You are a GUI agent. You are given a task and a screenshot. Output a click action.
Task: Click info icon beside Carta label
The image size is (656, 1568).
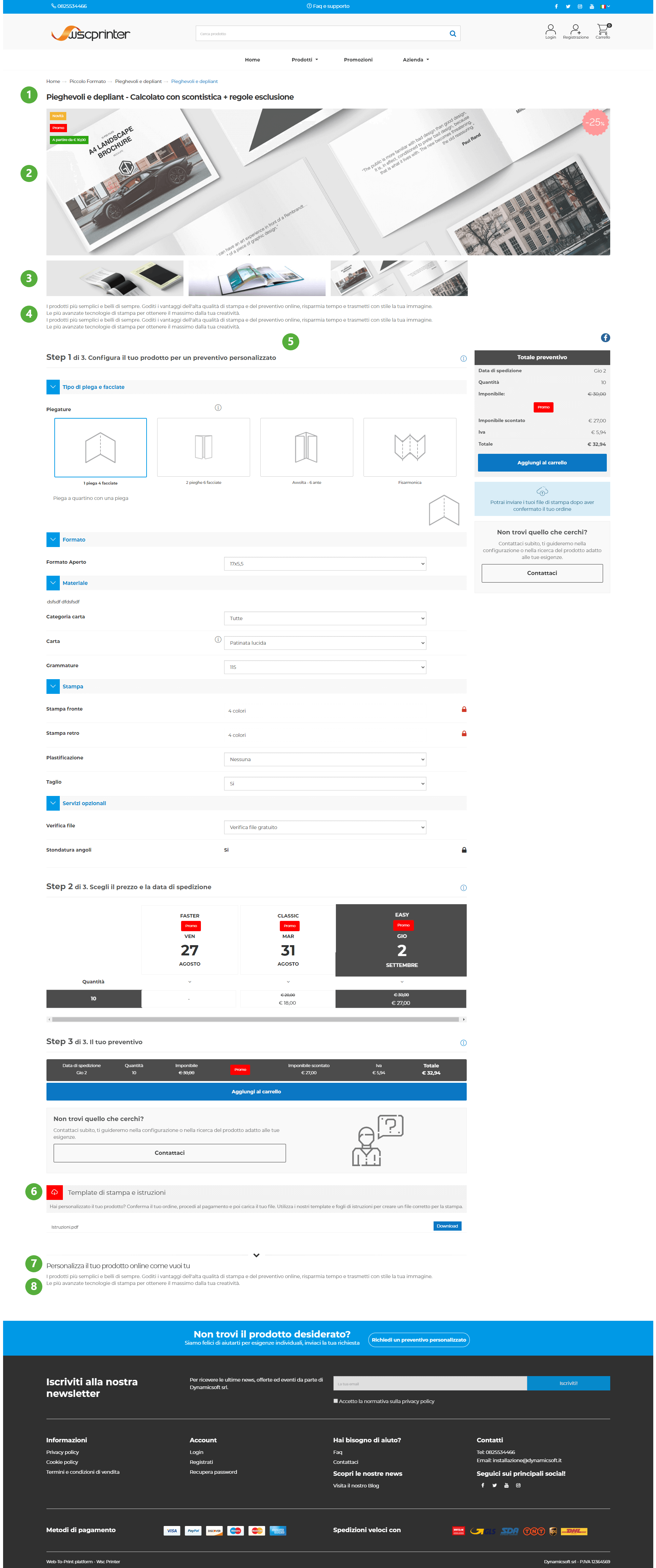218,640
